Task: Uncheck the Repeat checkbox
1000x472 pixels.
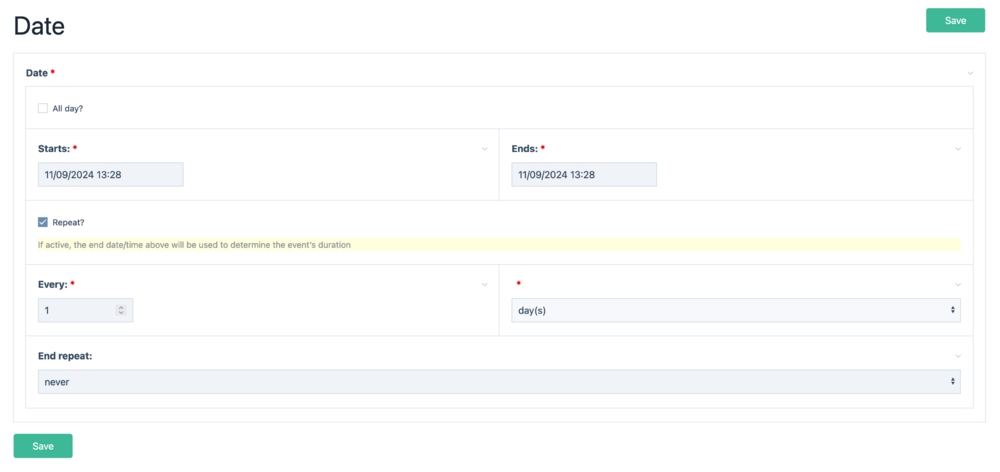Action: pos(43,222)
